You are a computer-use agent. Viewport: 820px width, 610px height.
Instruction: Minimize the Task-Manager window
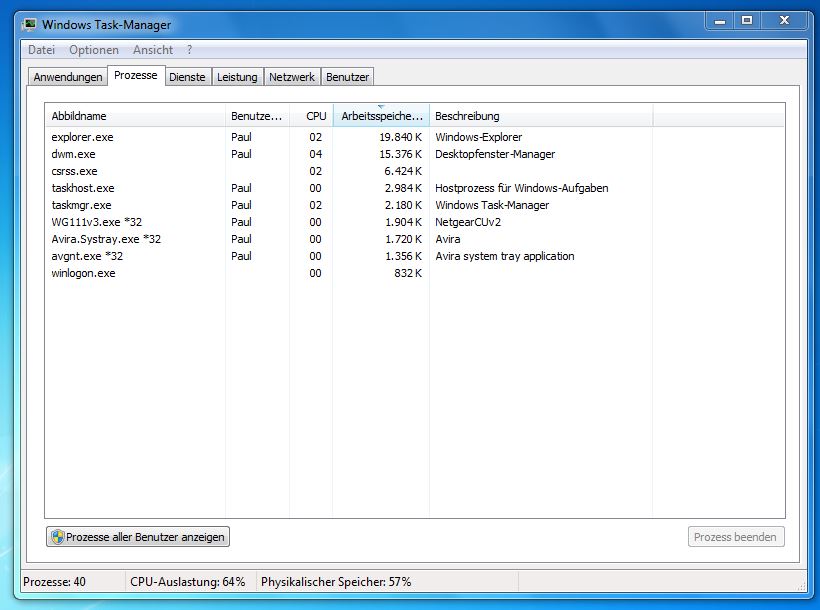click(720, 21)
